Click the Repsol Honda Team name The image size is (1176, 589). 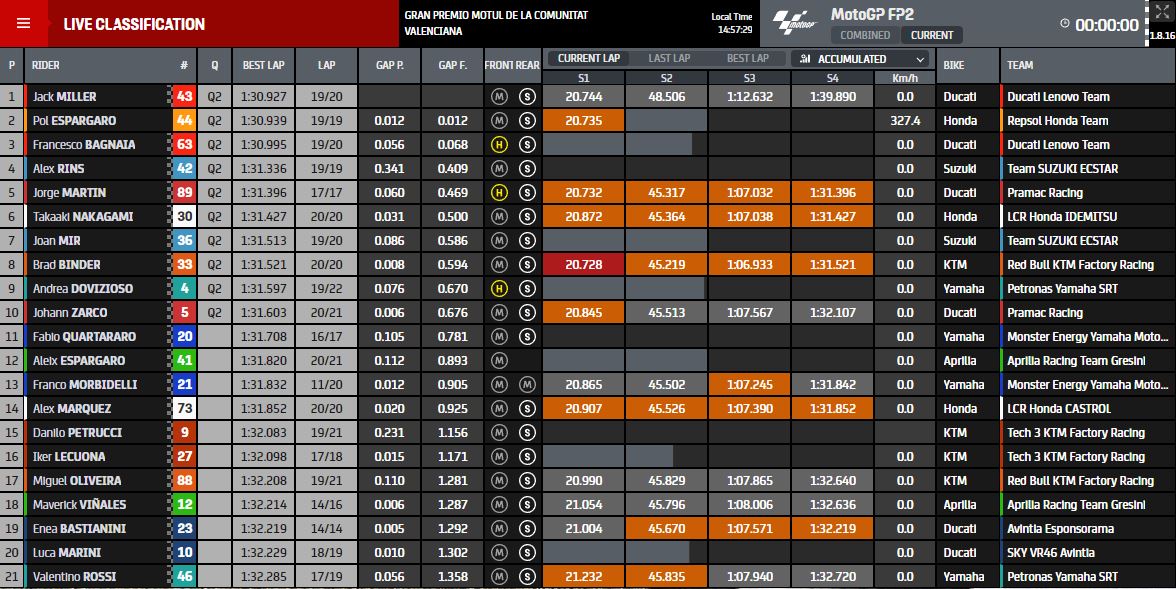pos(1058,121)
